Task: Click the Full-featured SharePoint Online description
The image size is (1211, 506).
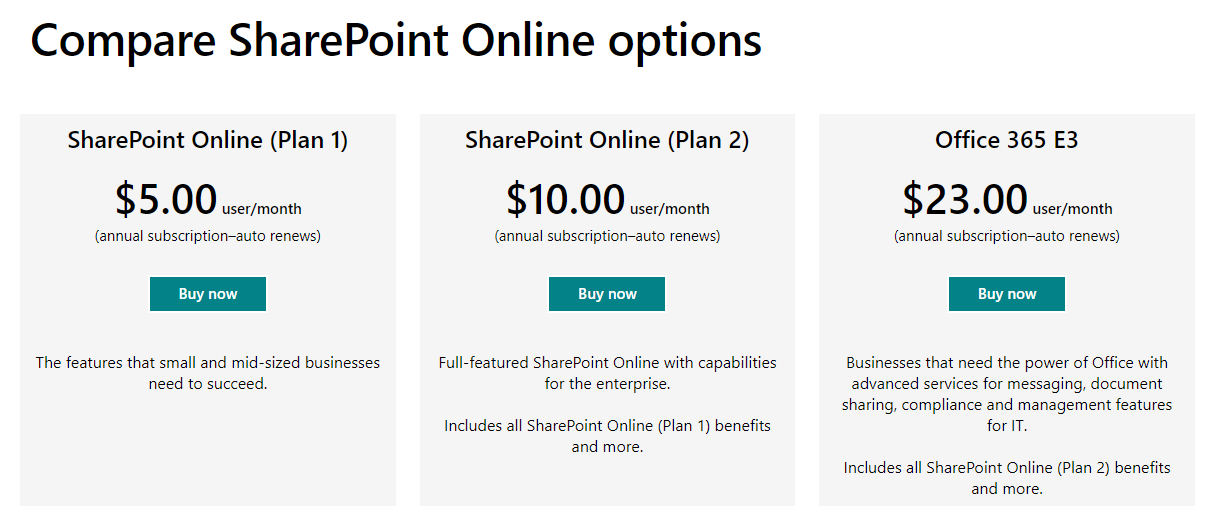Action: tap(607, 373)
